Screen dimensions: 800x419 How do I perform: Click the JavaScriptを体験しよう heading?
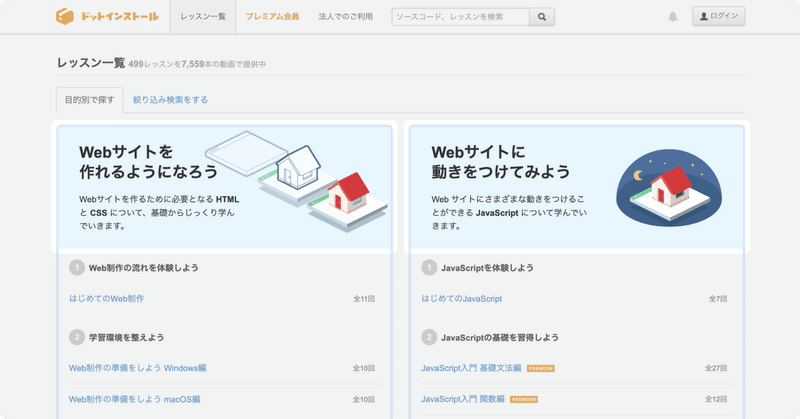point(487,267)
